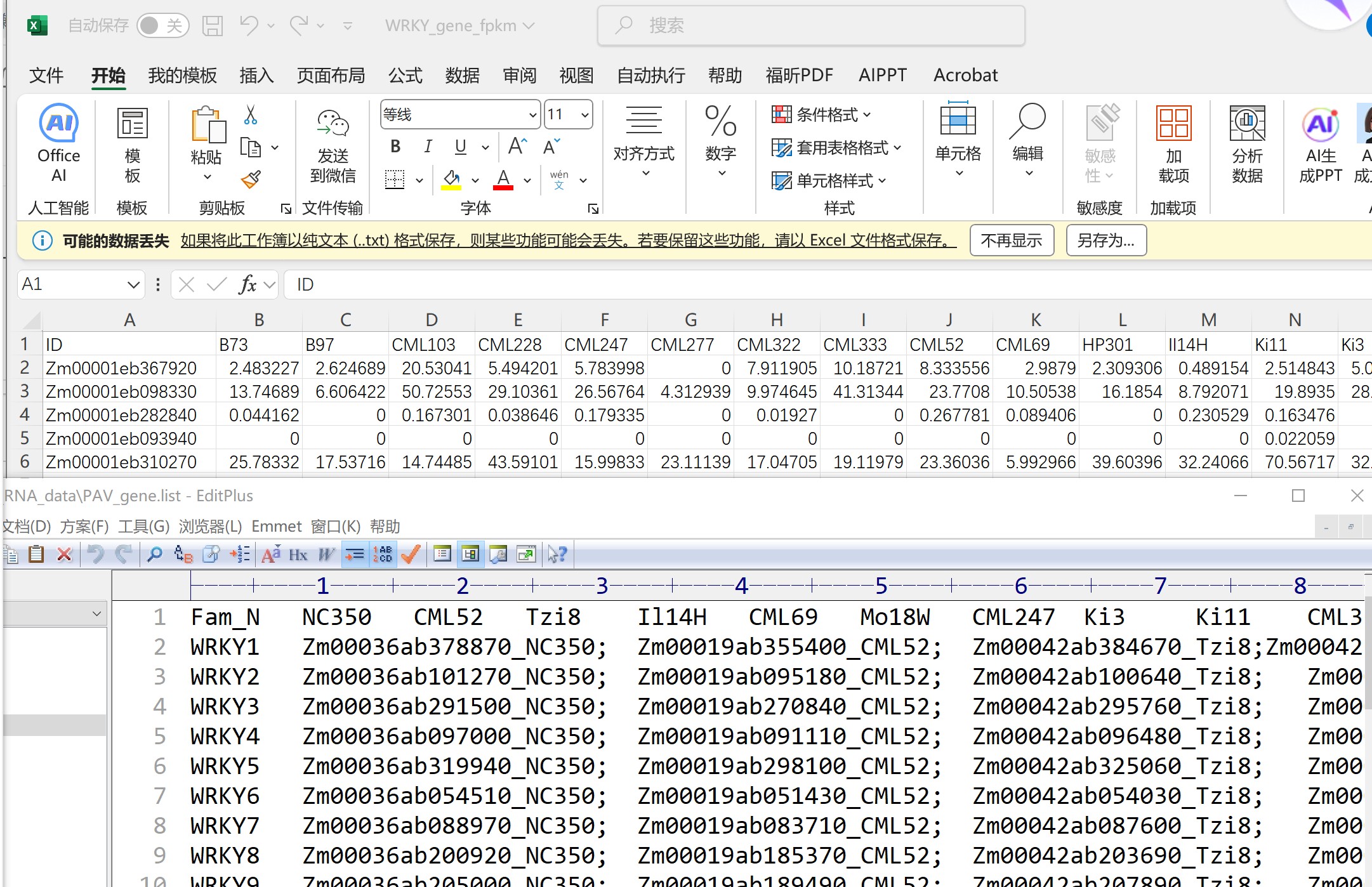
Task: Click the font Aa icon in EditPlus
Action: click(271, 554)
